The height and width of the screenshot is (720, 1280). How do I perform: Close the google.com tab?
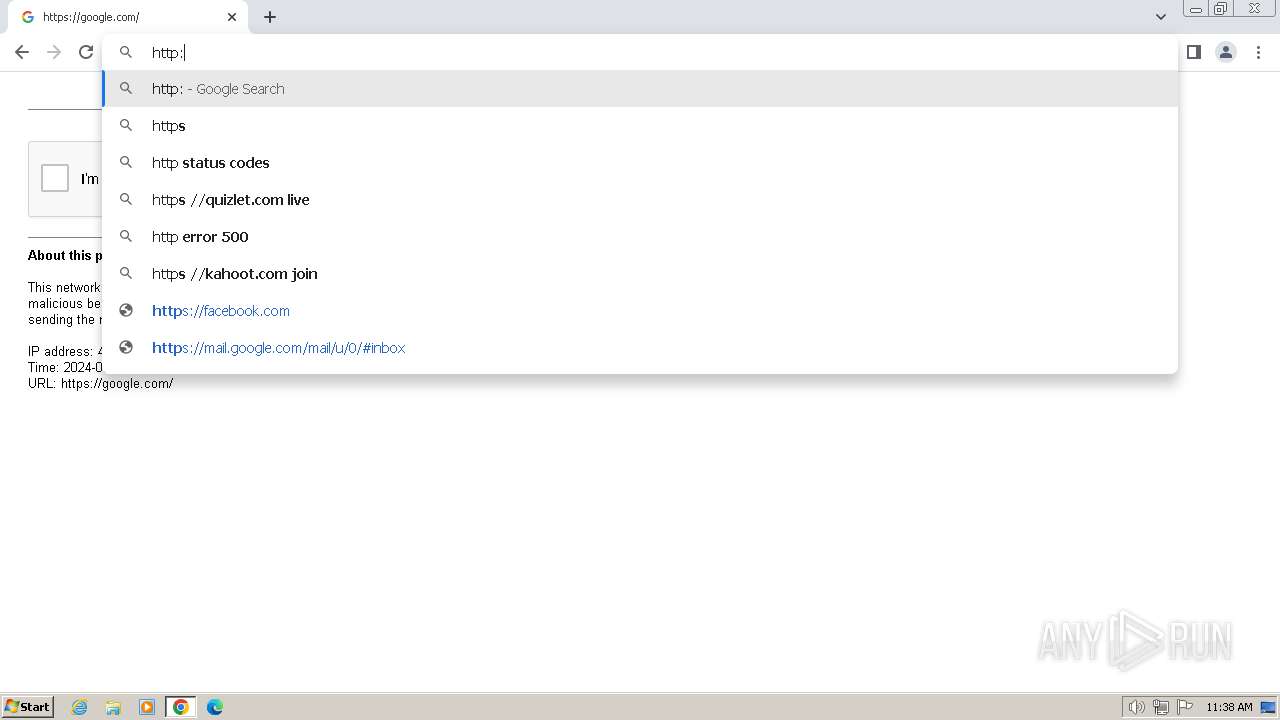[x=232, y=17]
